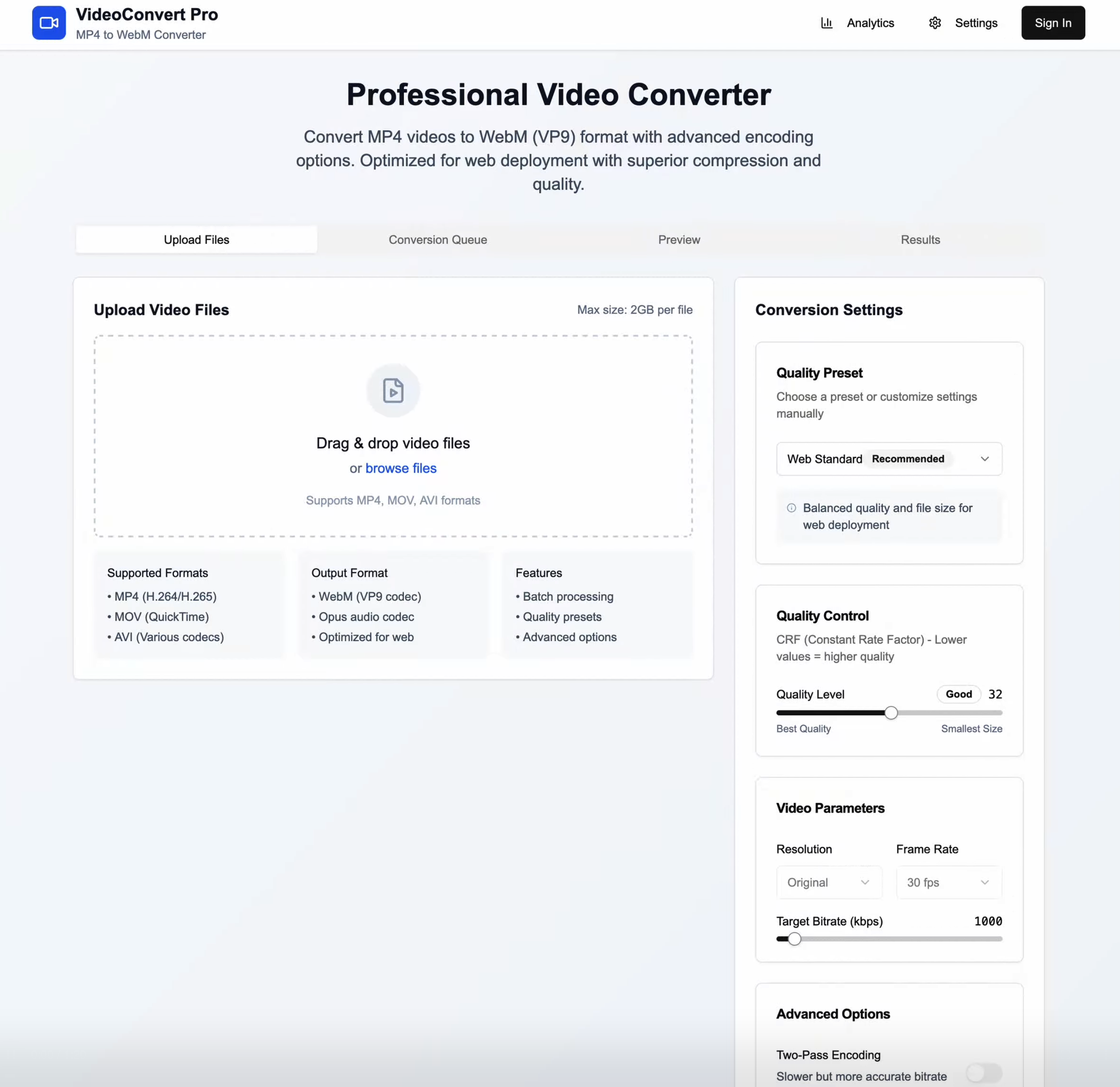Click the Sign In button
The height and width of the screenshot is (1087, 1120).
tap(1053, 23)
